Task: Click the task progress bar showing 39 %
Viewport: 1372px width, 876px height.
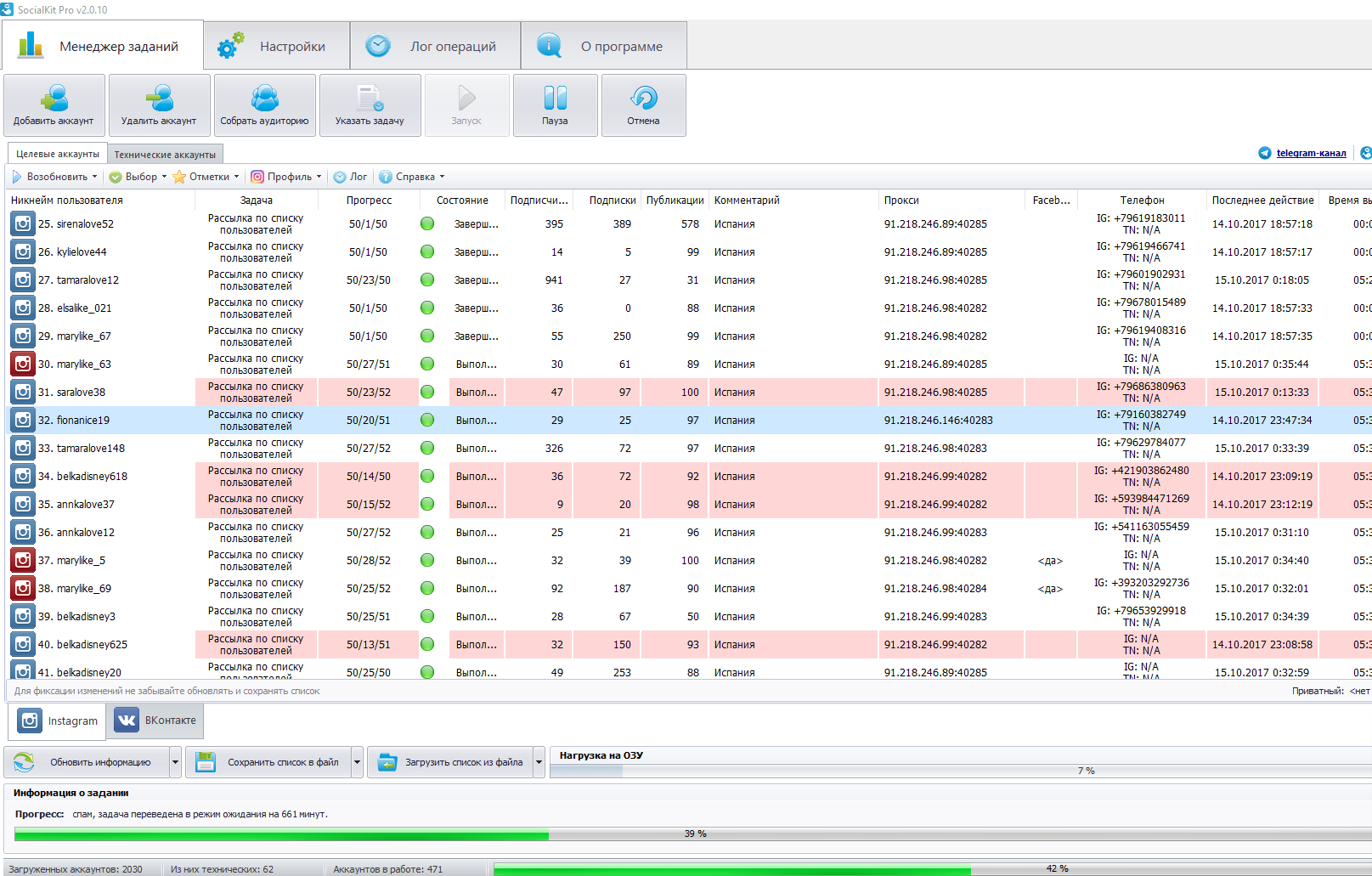Action: click(693, 834)
